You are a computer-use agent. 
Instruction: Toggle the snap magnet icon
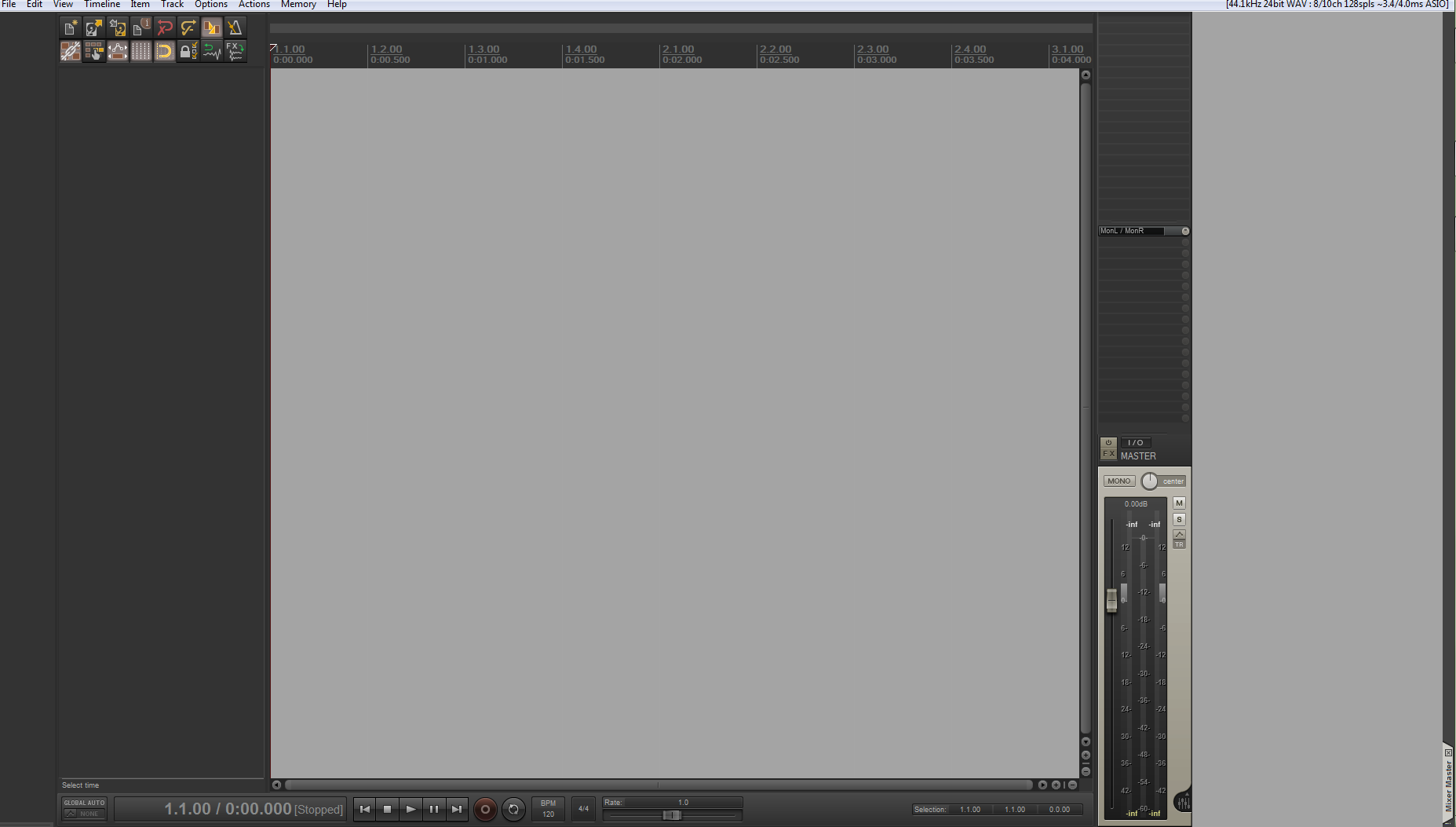[164, 52]
